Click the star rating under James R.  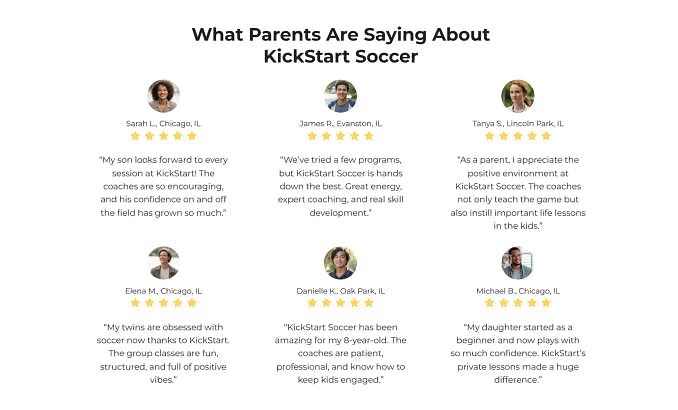point(340,136)
